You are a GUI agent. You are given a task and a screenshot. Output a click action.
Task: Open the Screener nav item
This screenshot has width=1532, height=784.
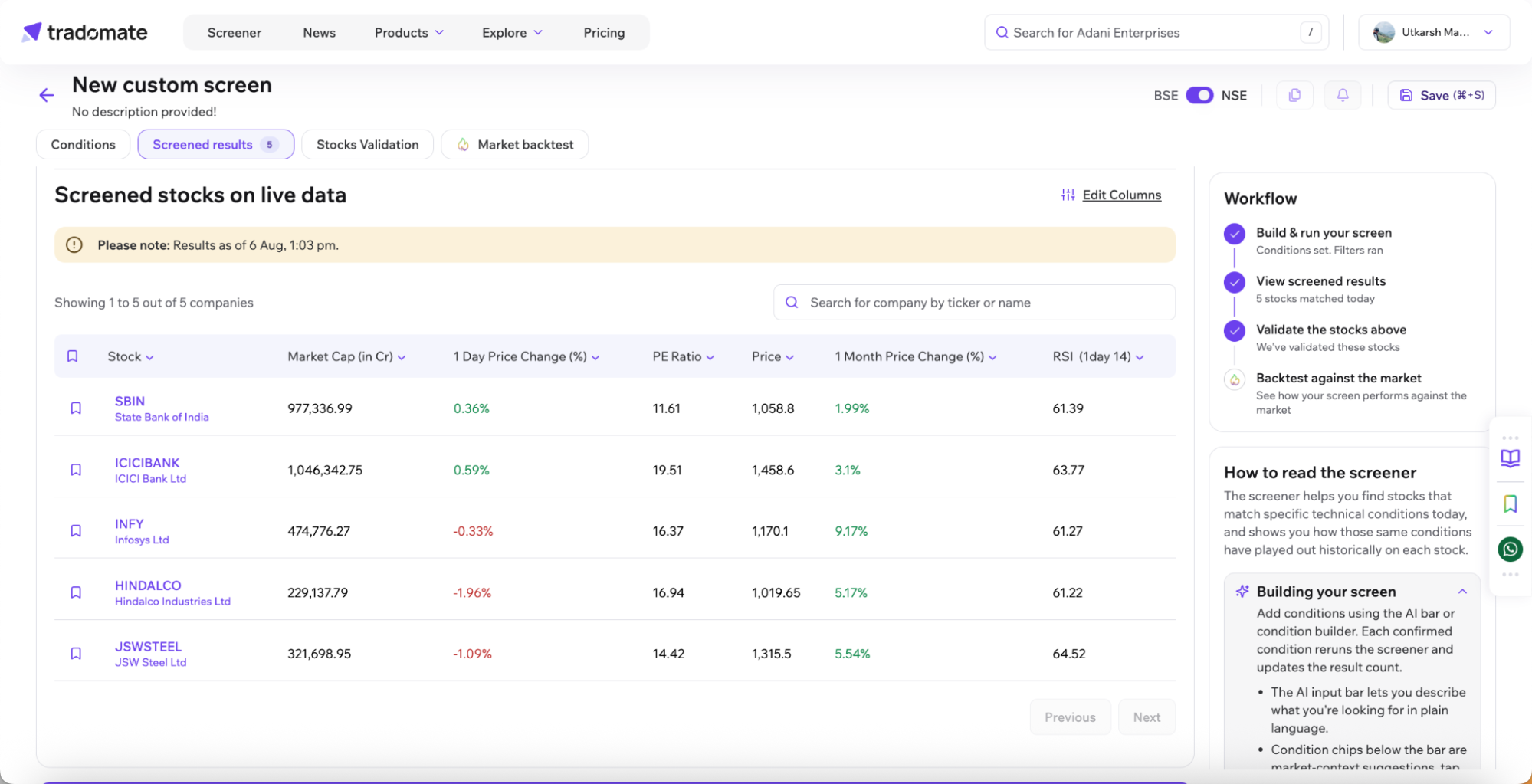(234, 33)
